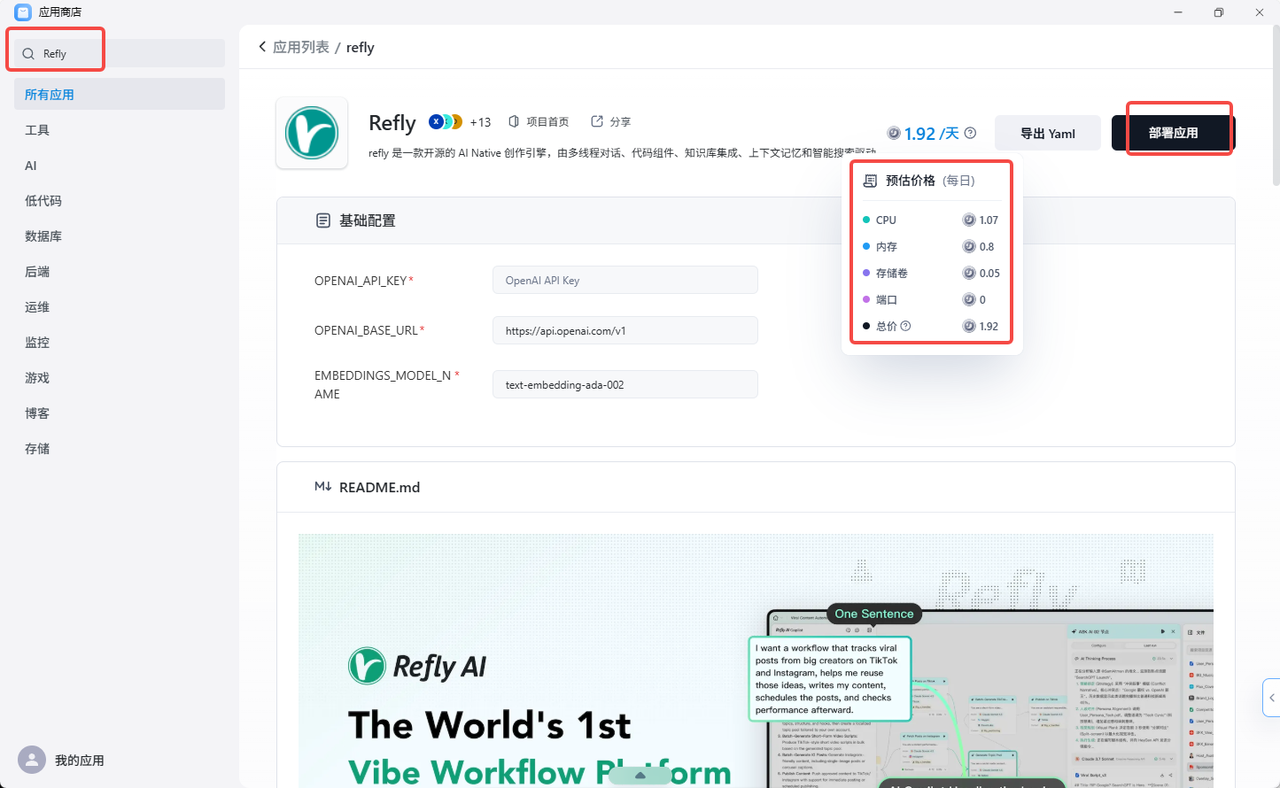Click the help icon beside daily price
Image resolution: width=1280 pixels, height=788 pixels.
point(970,133)
